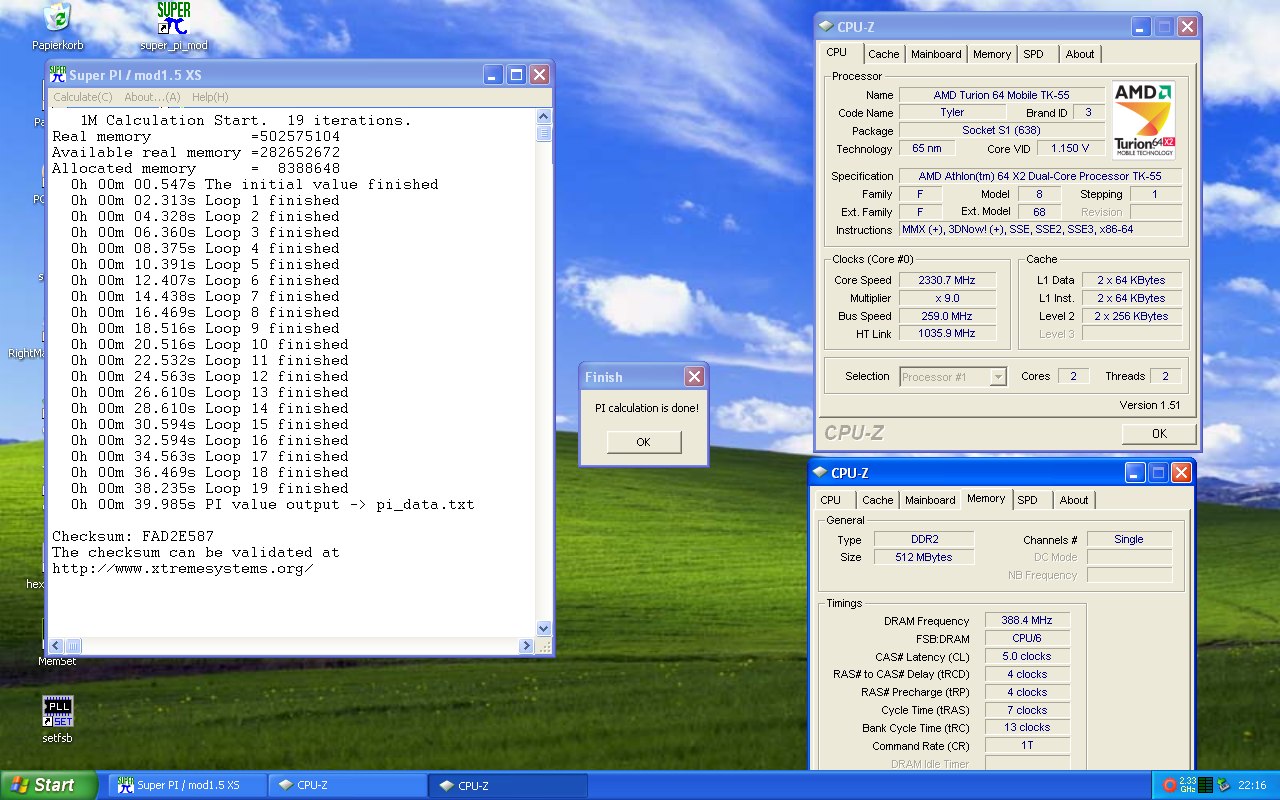This screenshot has height=800, width=1280.
Task: Click the lower CPU-Z window title icon
Action: (x=820, y=473)
